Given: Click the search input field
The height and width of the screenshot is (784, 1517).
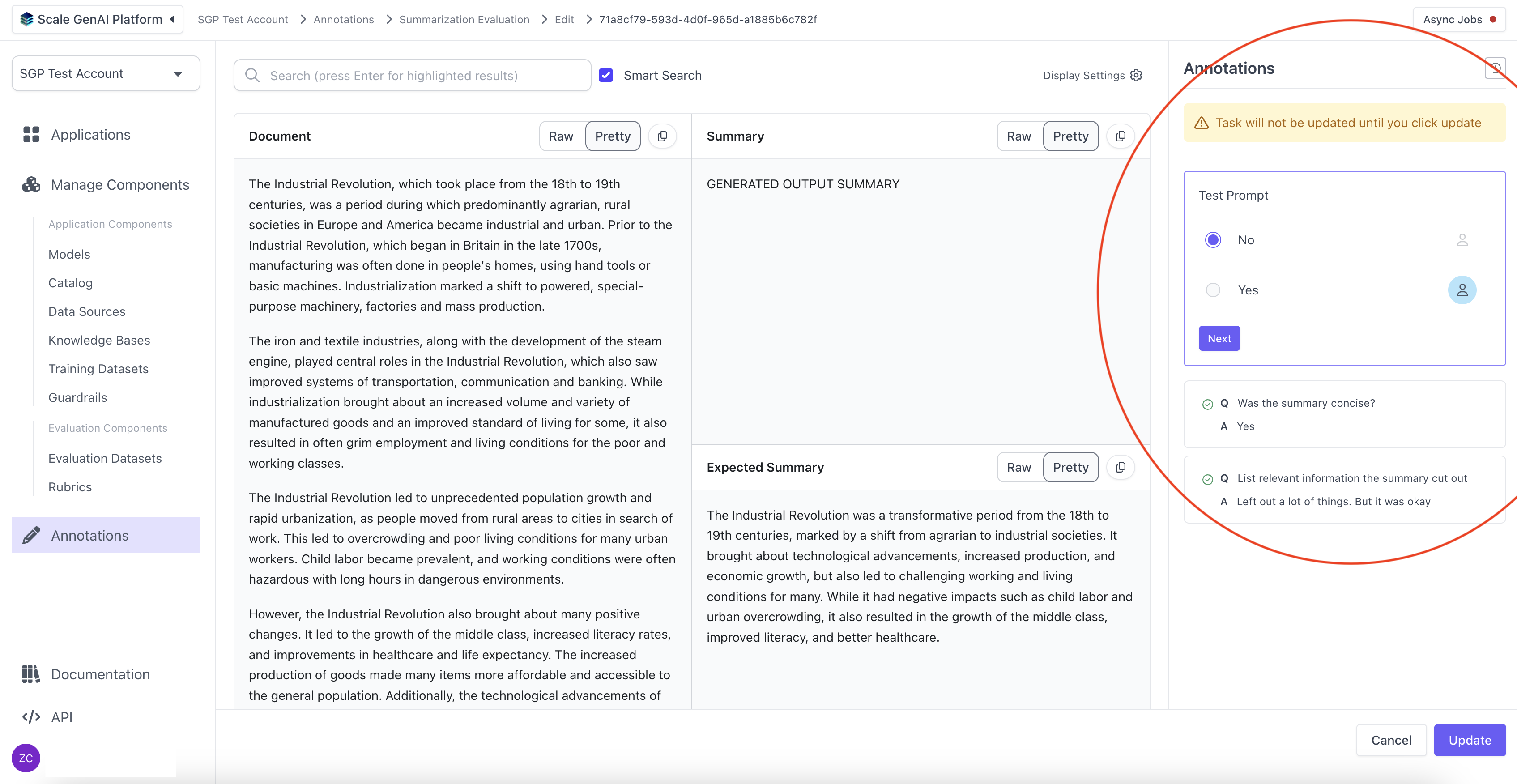Looking at the screenshot, I should point(412,75).
